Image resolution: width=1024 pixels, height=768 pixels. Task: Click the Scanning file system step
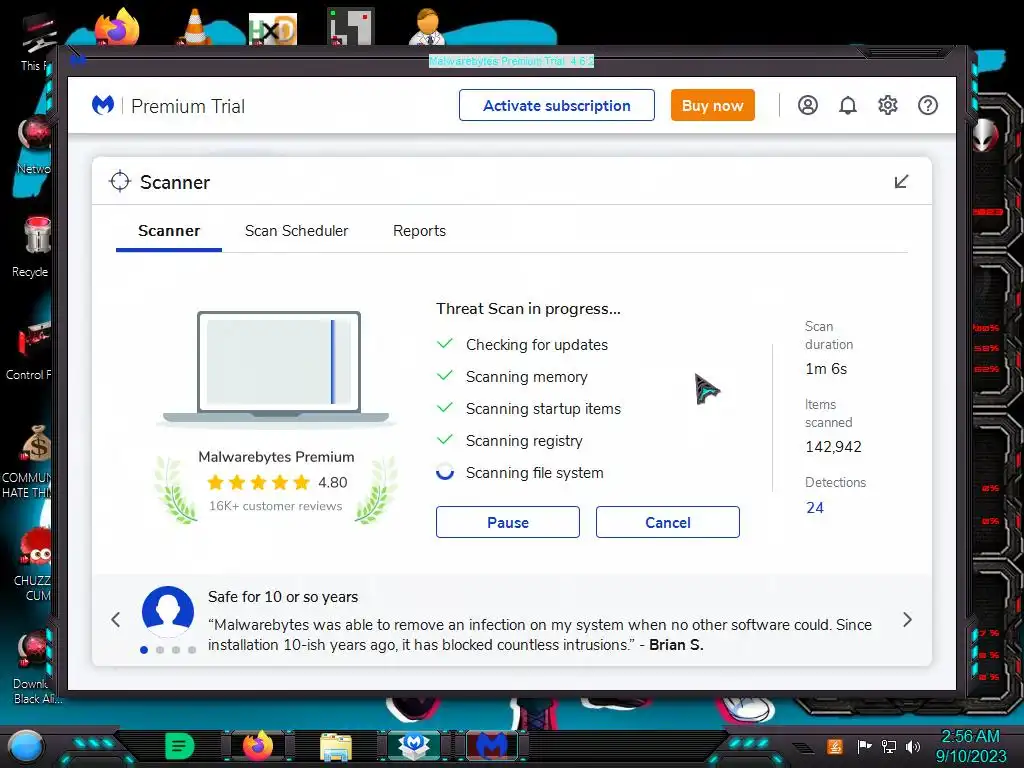(x=534, y=472)
